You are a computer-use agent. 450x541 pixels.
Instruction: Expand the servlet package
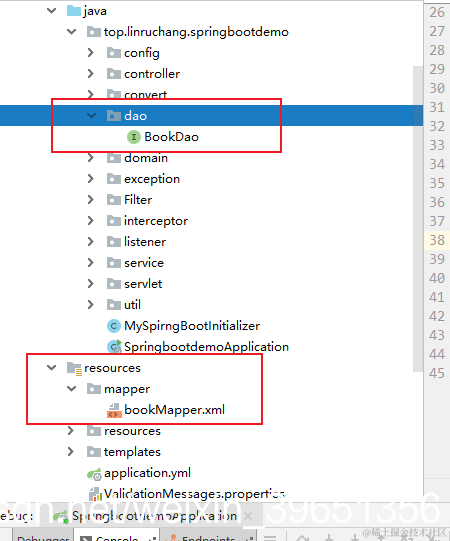(91, 284)
